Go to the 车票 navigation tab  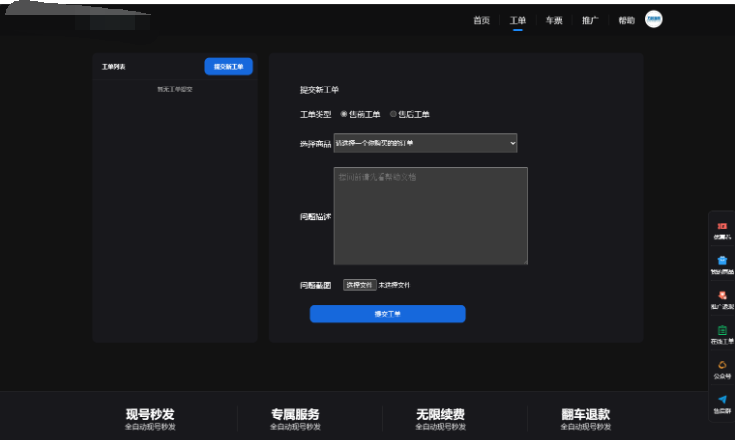(x=554, y=20)
